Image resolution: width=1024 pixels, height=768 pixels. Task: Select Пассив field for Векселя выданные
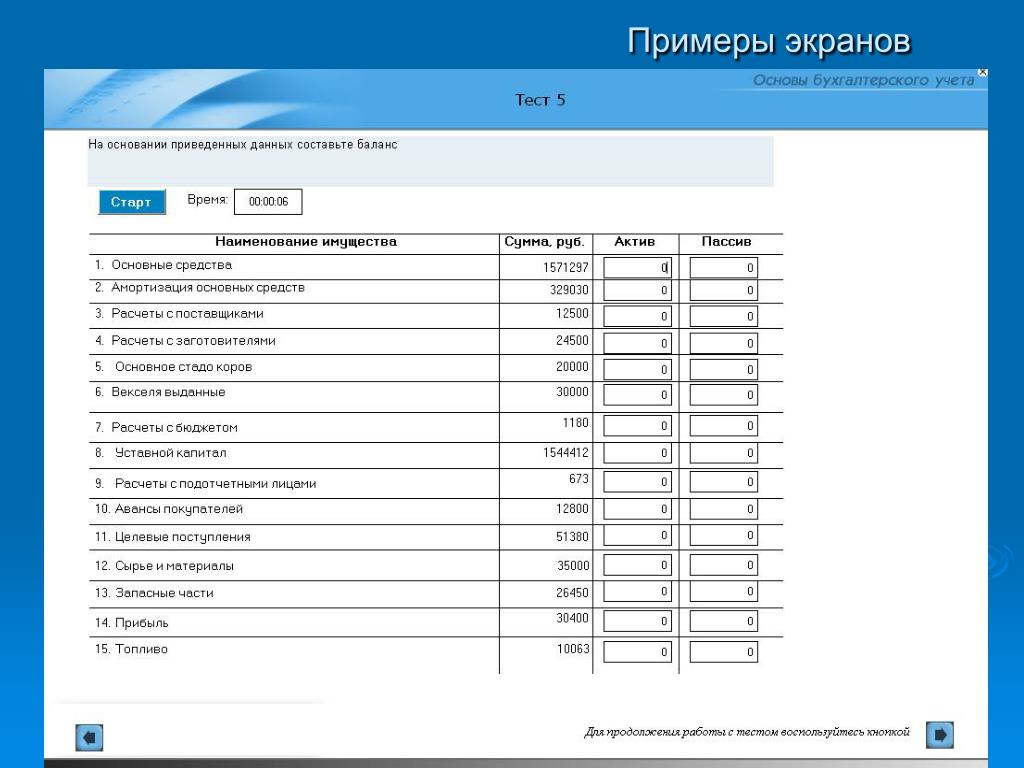[x=724, y=395]
